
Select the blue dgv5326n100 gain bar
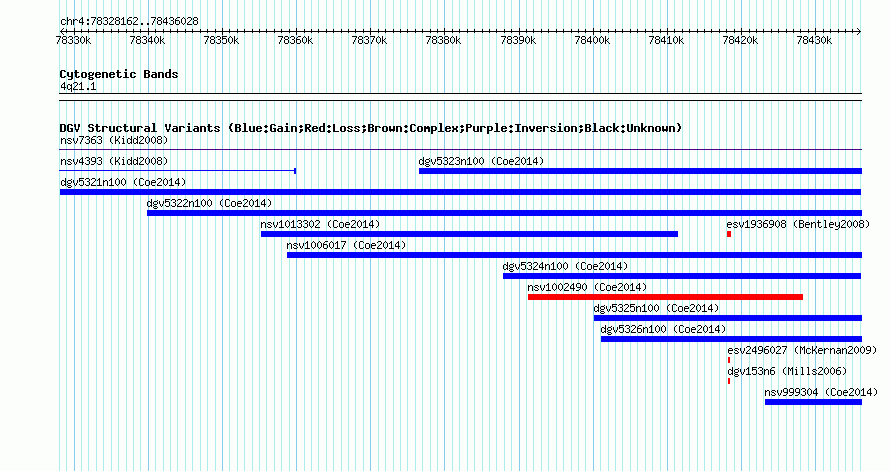731,339
